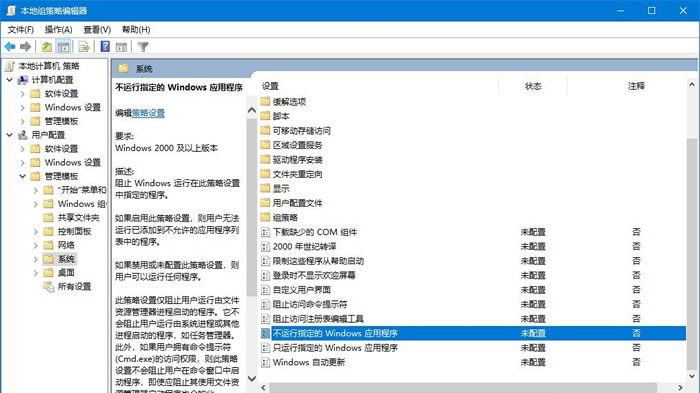Screen dimensions: 700x393
Task: Expand the "开始"菜单和 tree node
Action: 36,190
